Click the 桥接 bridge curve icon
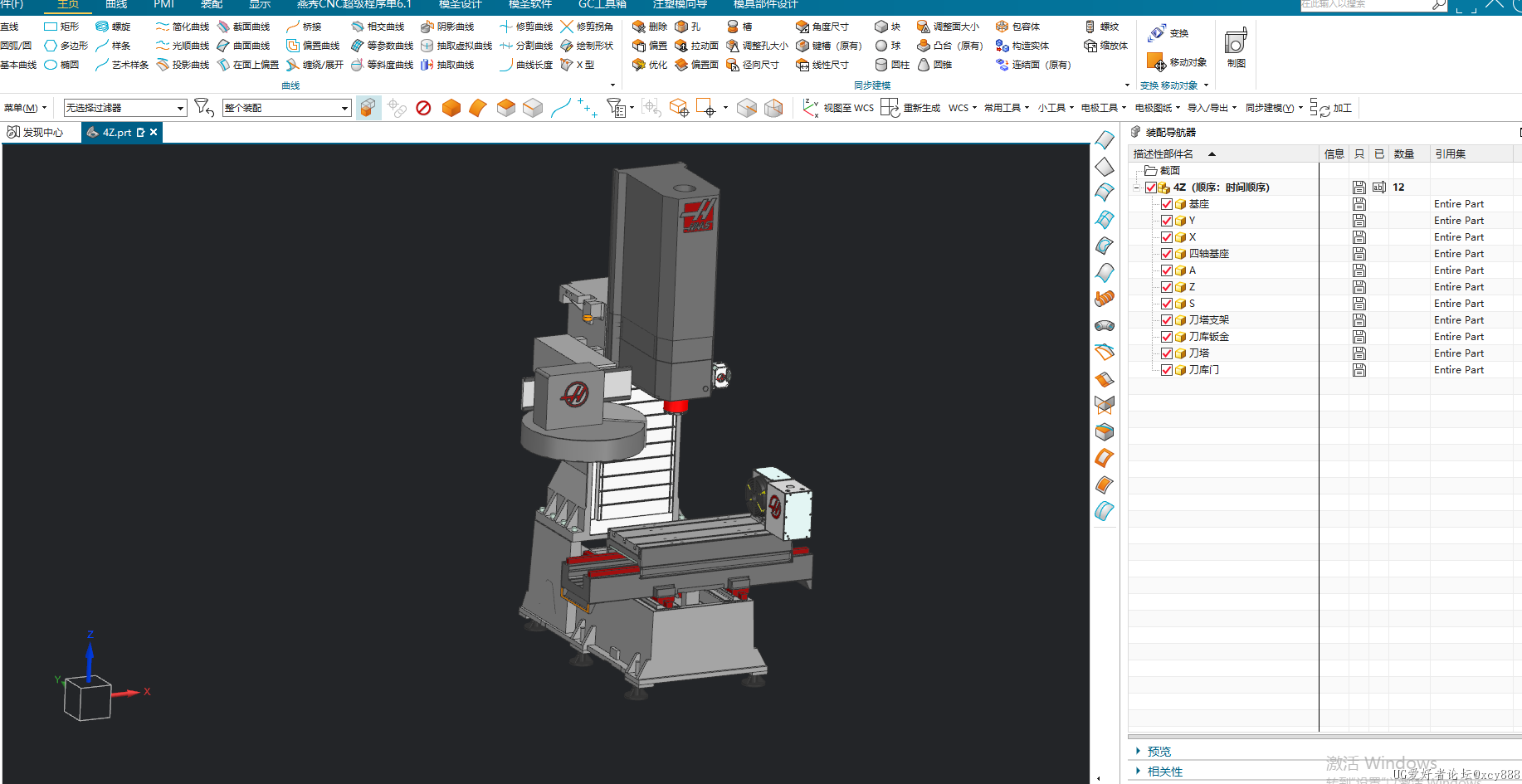This screenshot has height=784, width=1522. (x=292, y=27)
